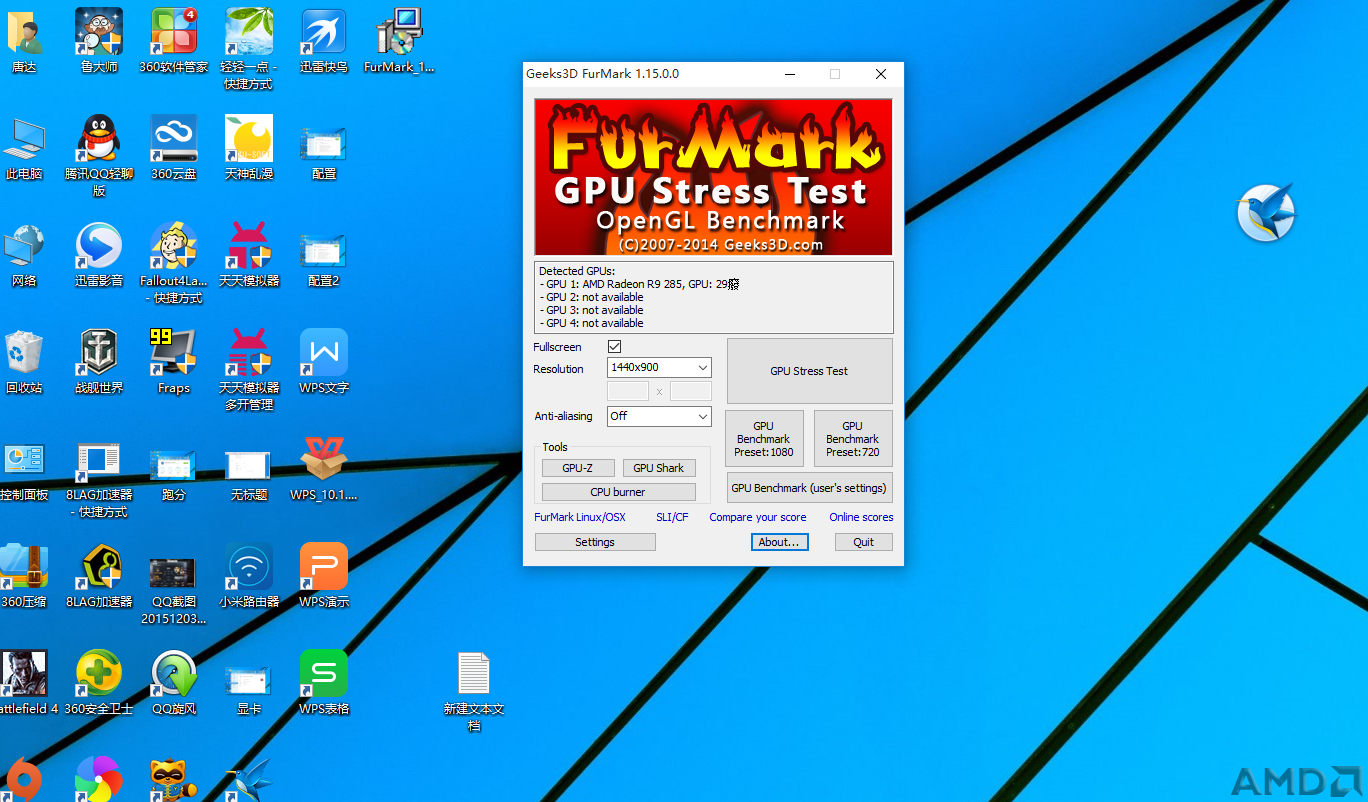
Task: Open the SLI/CF link
Action: (x=672, y=517)
